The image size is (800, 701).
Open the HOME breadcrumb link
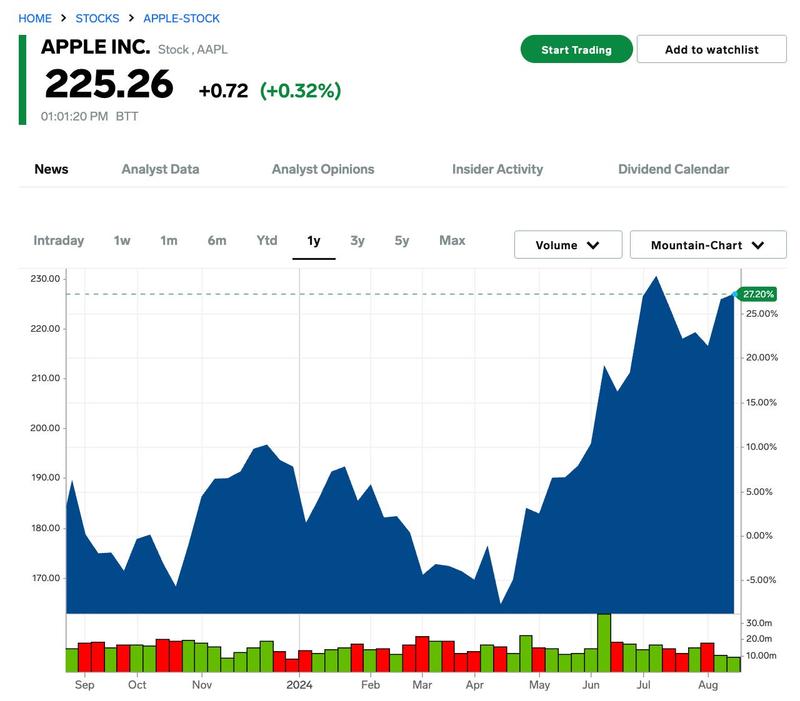pos(35,18)
